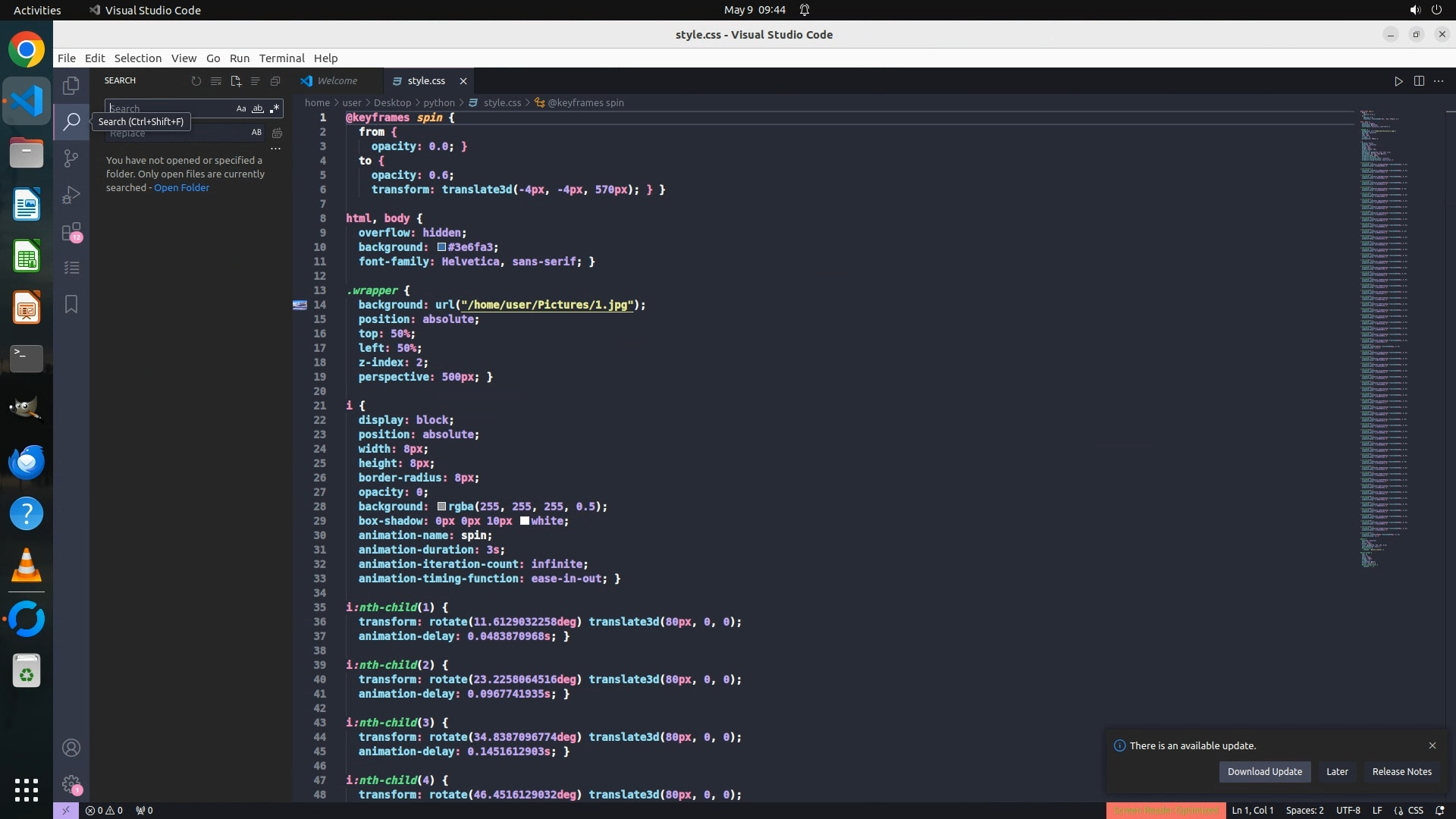Open Spaces: 2 indentation selector

(x=1304, y=810)
